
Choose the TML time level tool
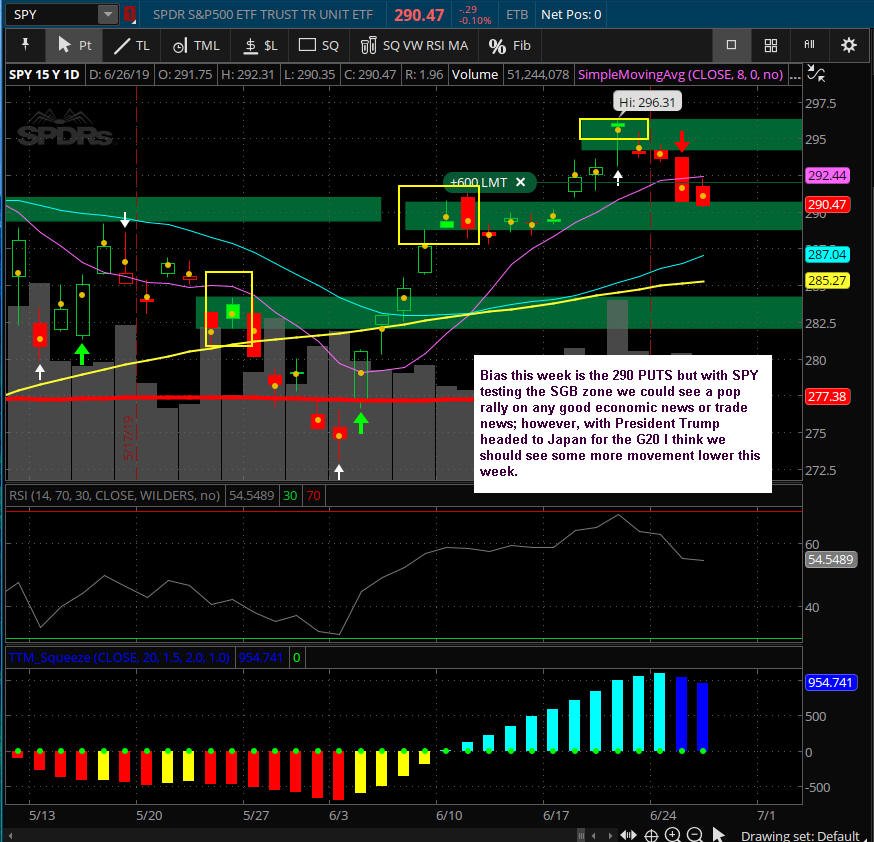tap(196, 46)
